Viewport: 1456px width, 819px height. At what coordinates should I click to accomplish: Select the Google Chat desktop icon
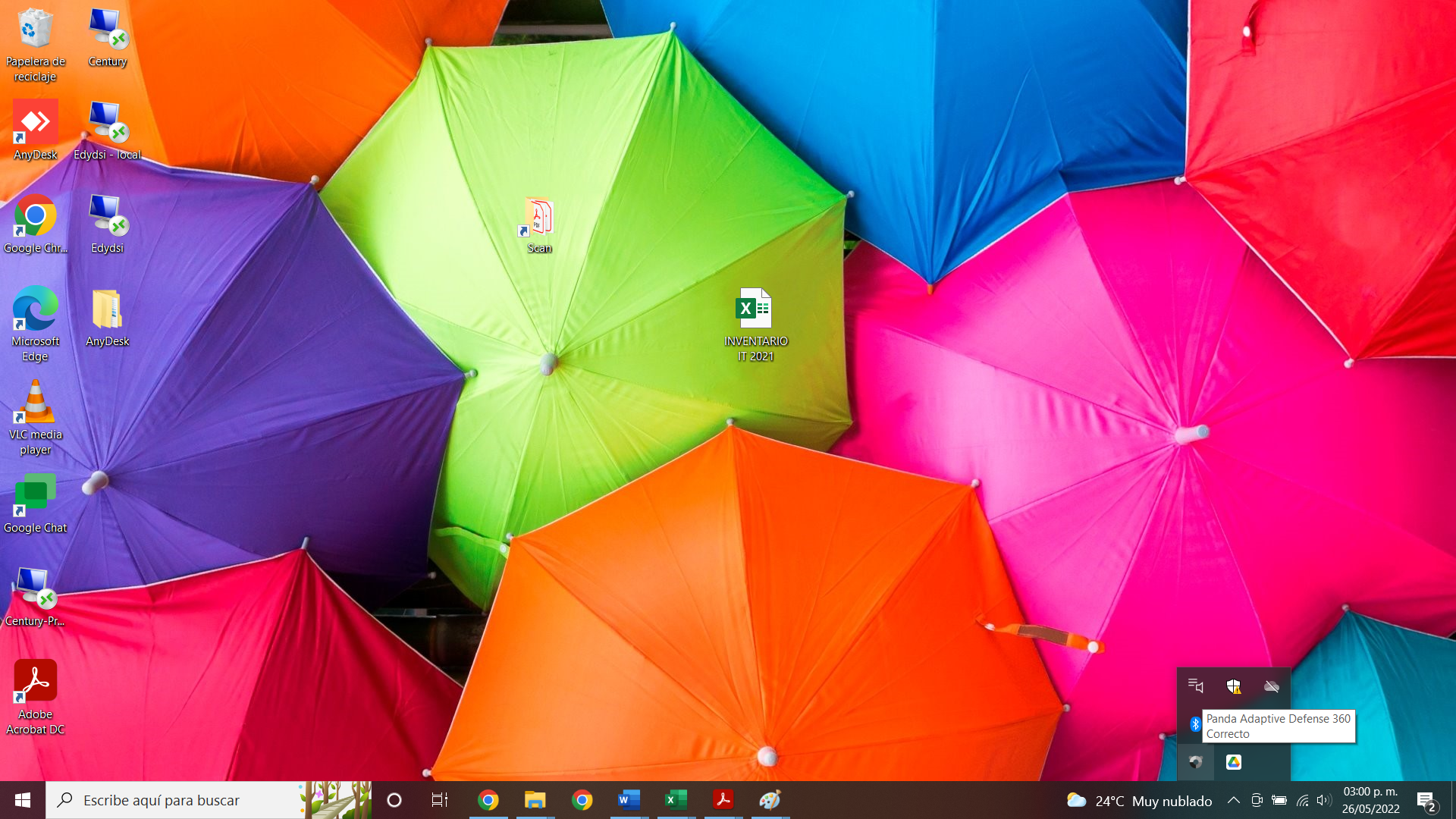35,495
